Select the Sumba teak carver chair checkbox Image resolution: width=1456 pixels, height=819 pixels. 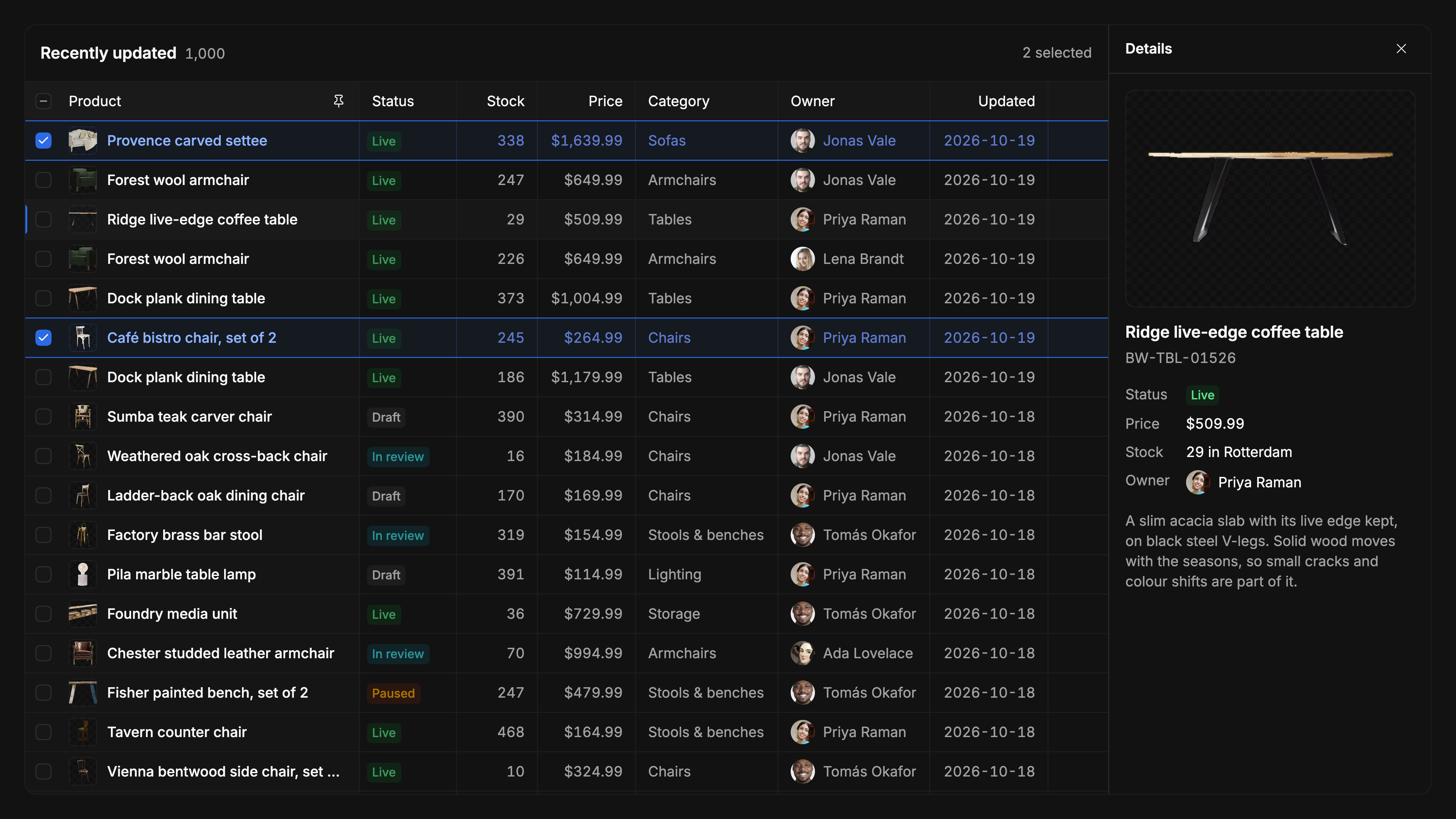tap(43, 417)
